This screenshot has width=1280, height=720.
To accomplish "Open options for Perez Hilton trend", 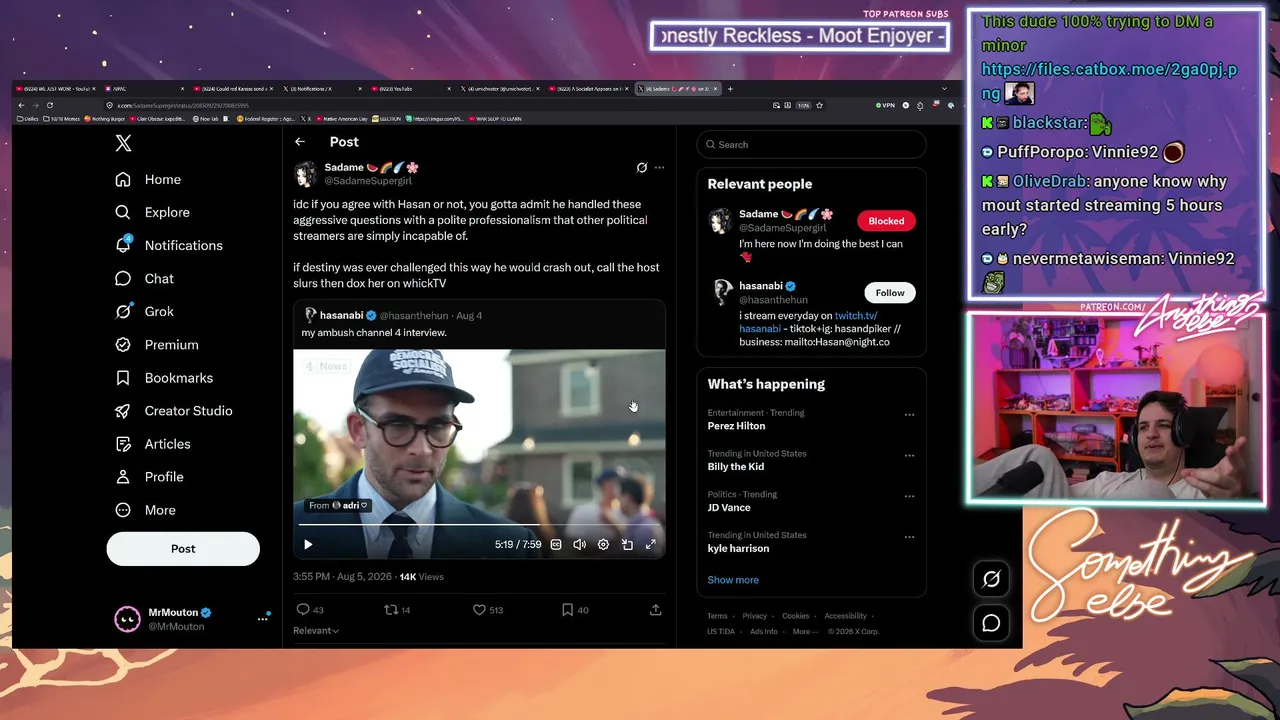I will 909,414.
